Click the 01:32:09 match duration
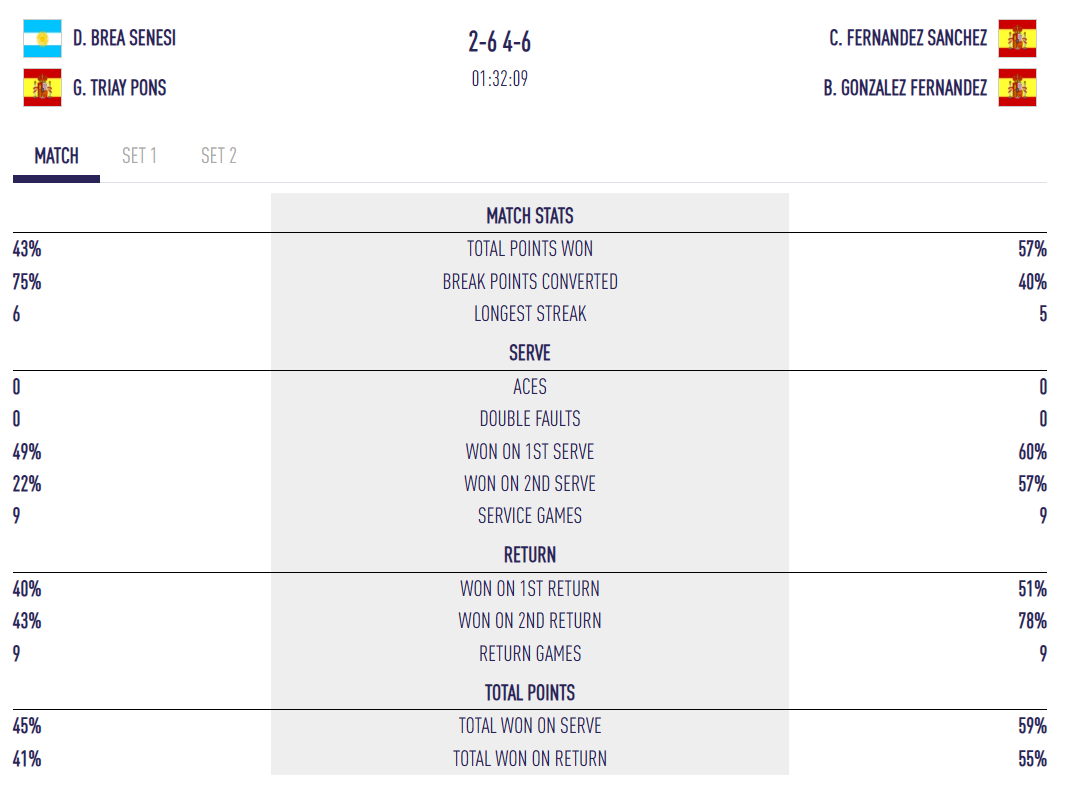This screenshot has height=792, width=1065. pos(500,78)
